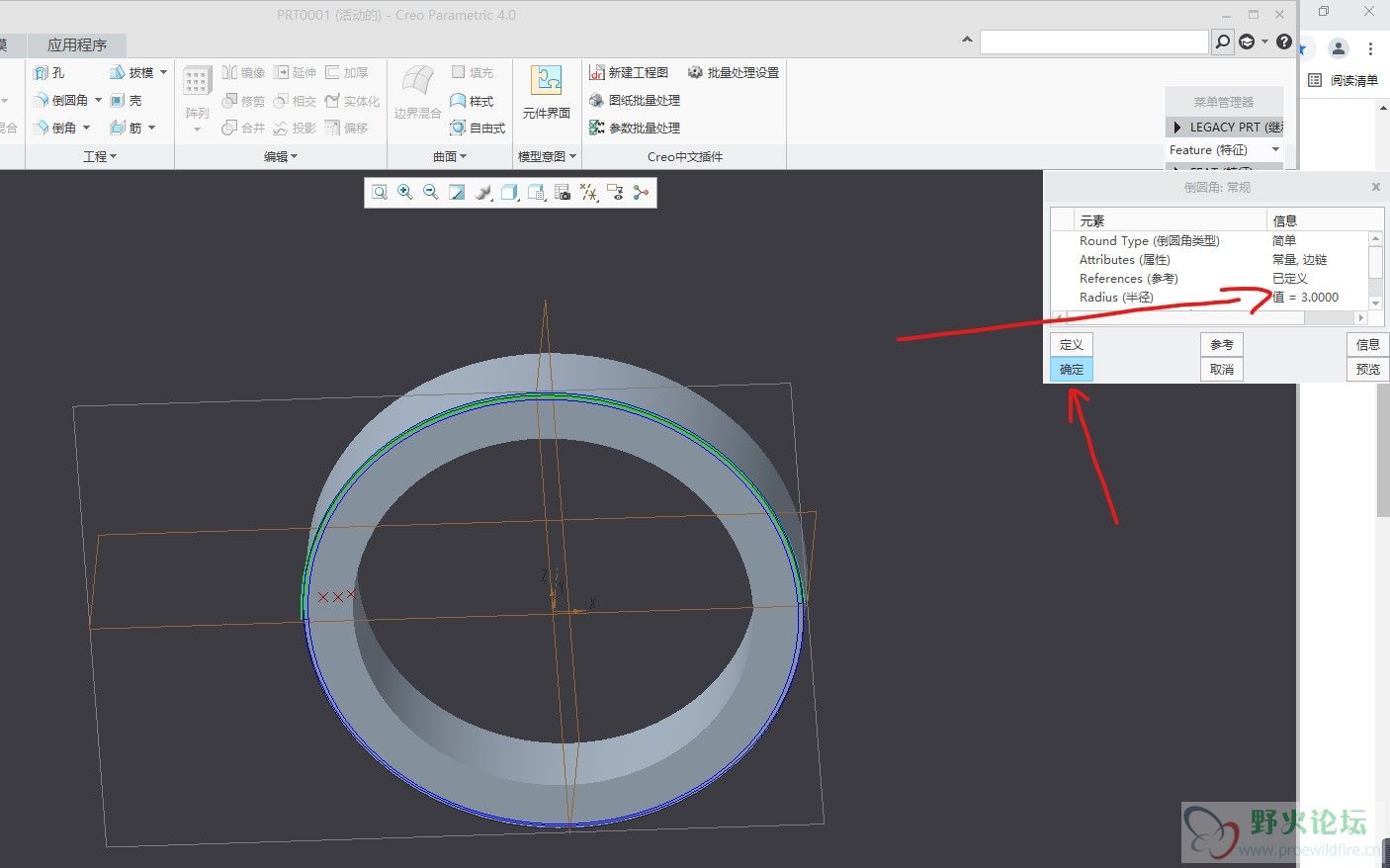Collapse the Feature (特征) menu section

(1275, 149)
